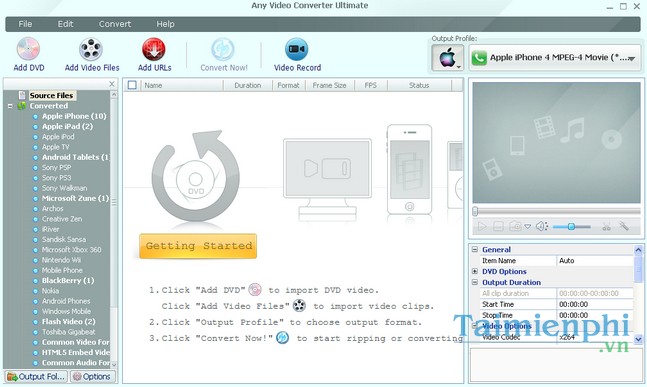Click the play button in the preview player

pos(482,226)
